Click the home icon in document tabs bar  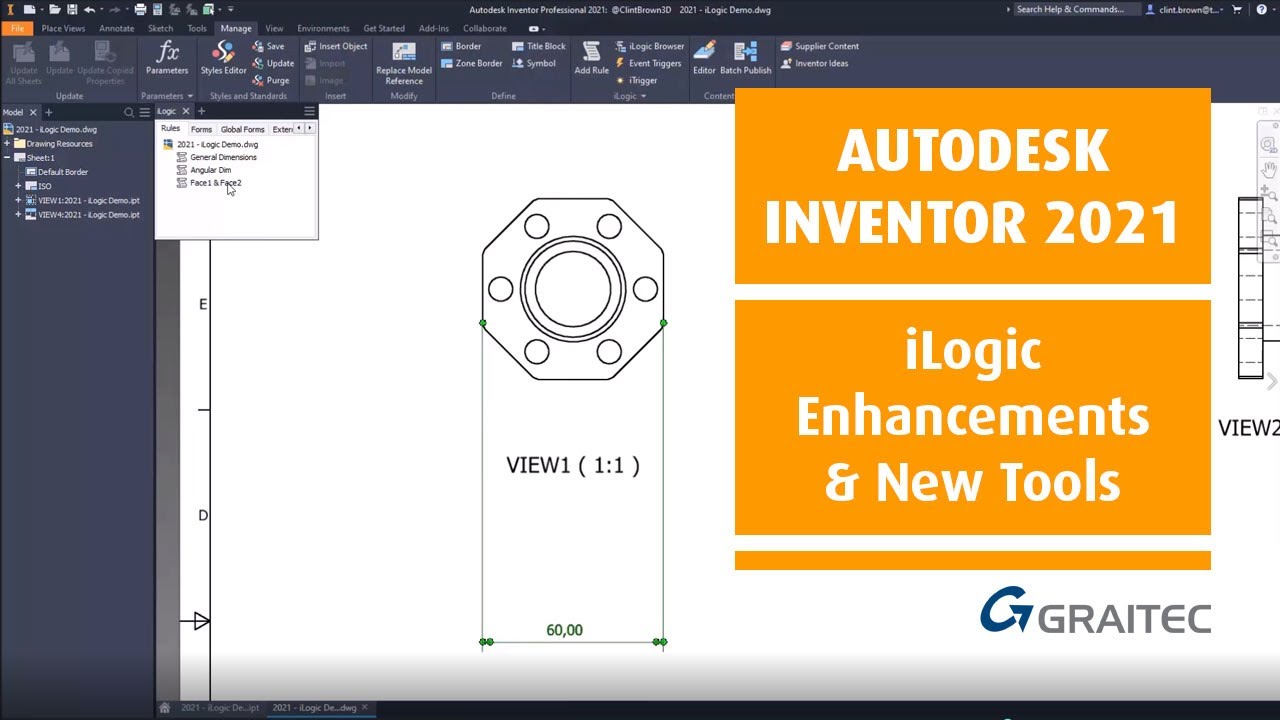coord(165,708)
